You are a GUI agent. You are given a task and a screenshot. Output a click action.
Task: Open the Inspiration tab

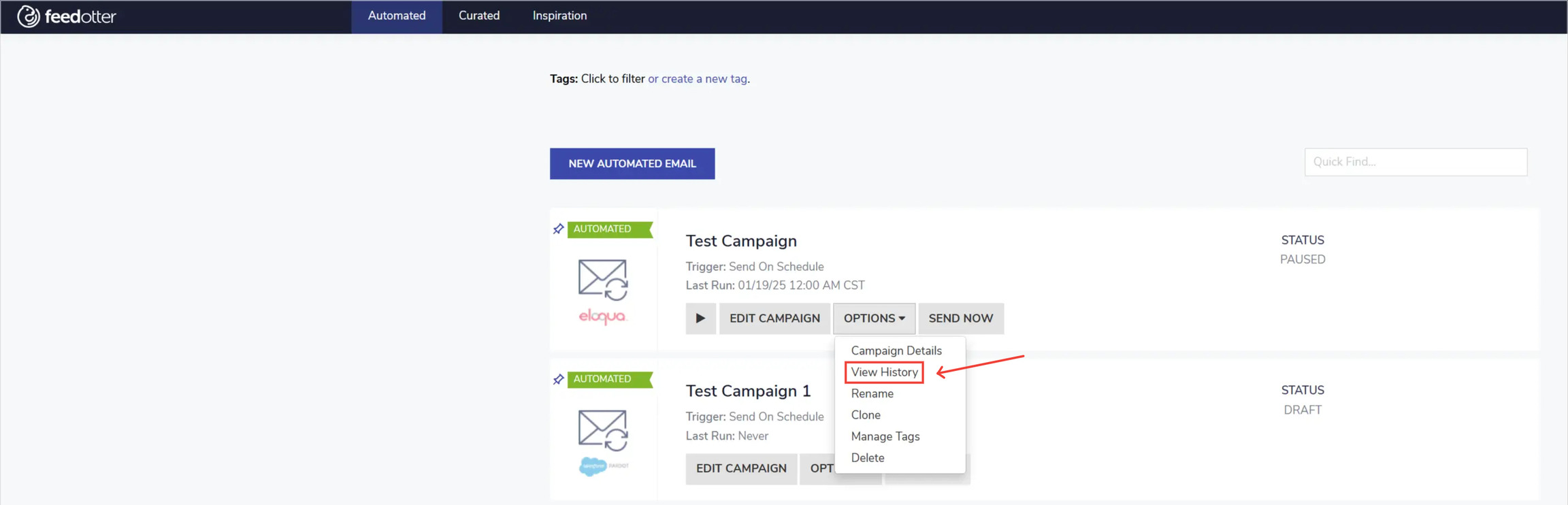pyautogui.click(x=559, y=16)
